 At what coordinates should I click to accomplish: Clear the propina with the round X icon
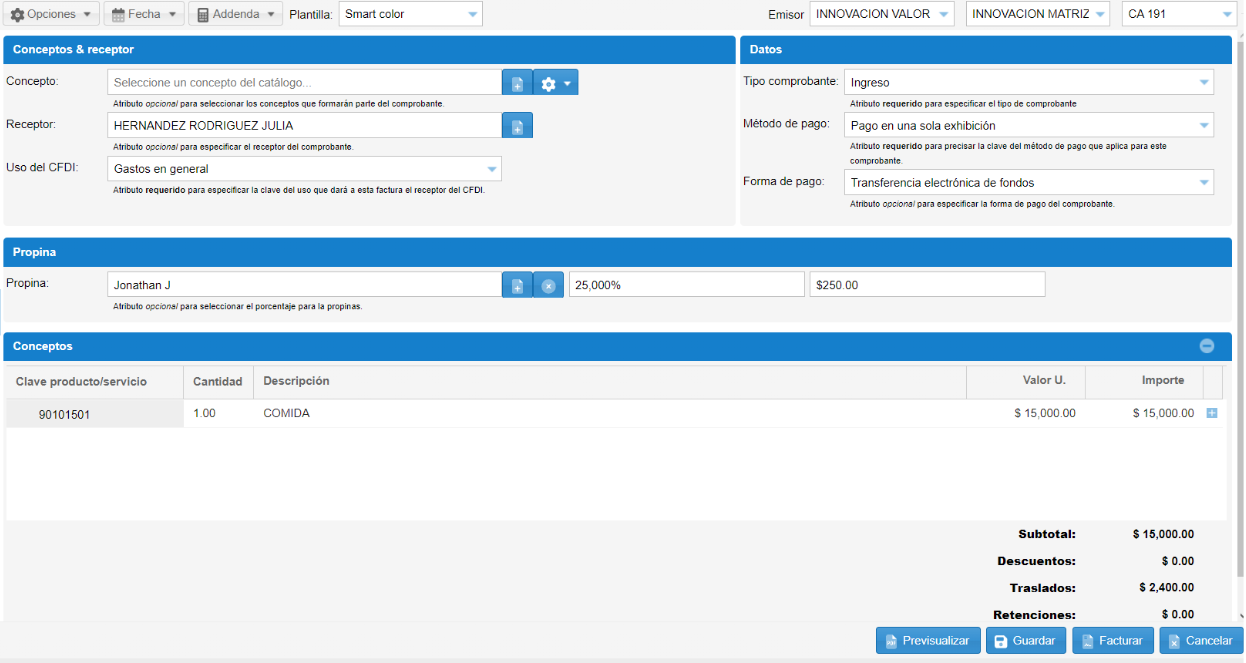pyautogui.click(x=548, y=285)
